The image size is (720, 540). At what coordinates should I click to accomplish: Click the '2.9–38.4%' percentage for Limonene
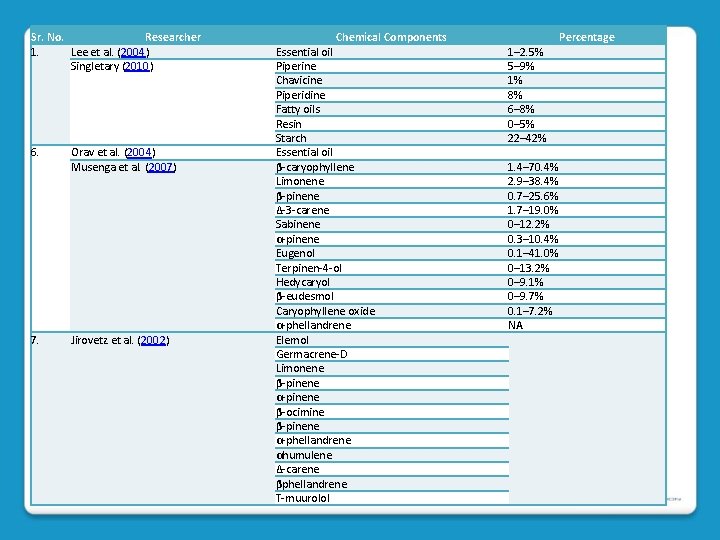[533, 181]
